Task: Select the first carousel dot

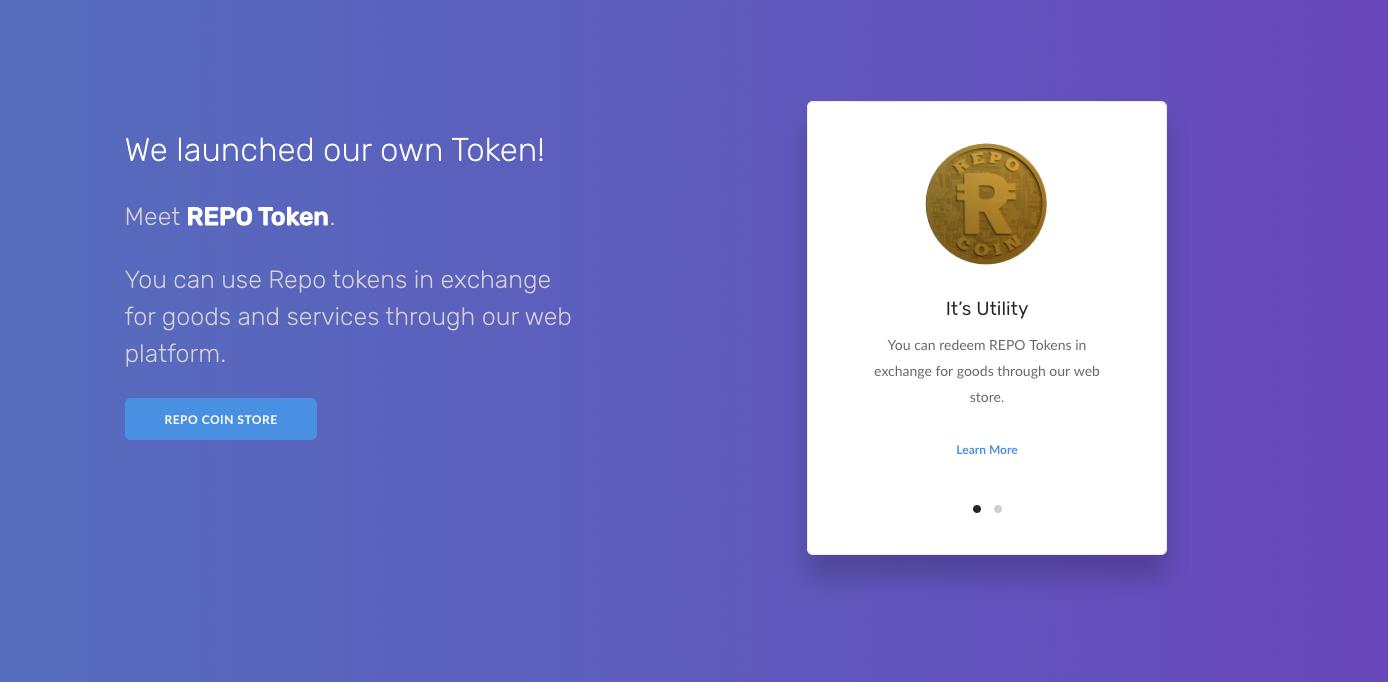Action: point(977,509)
